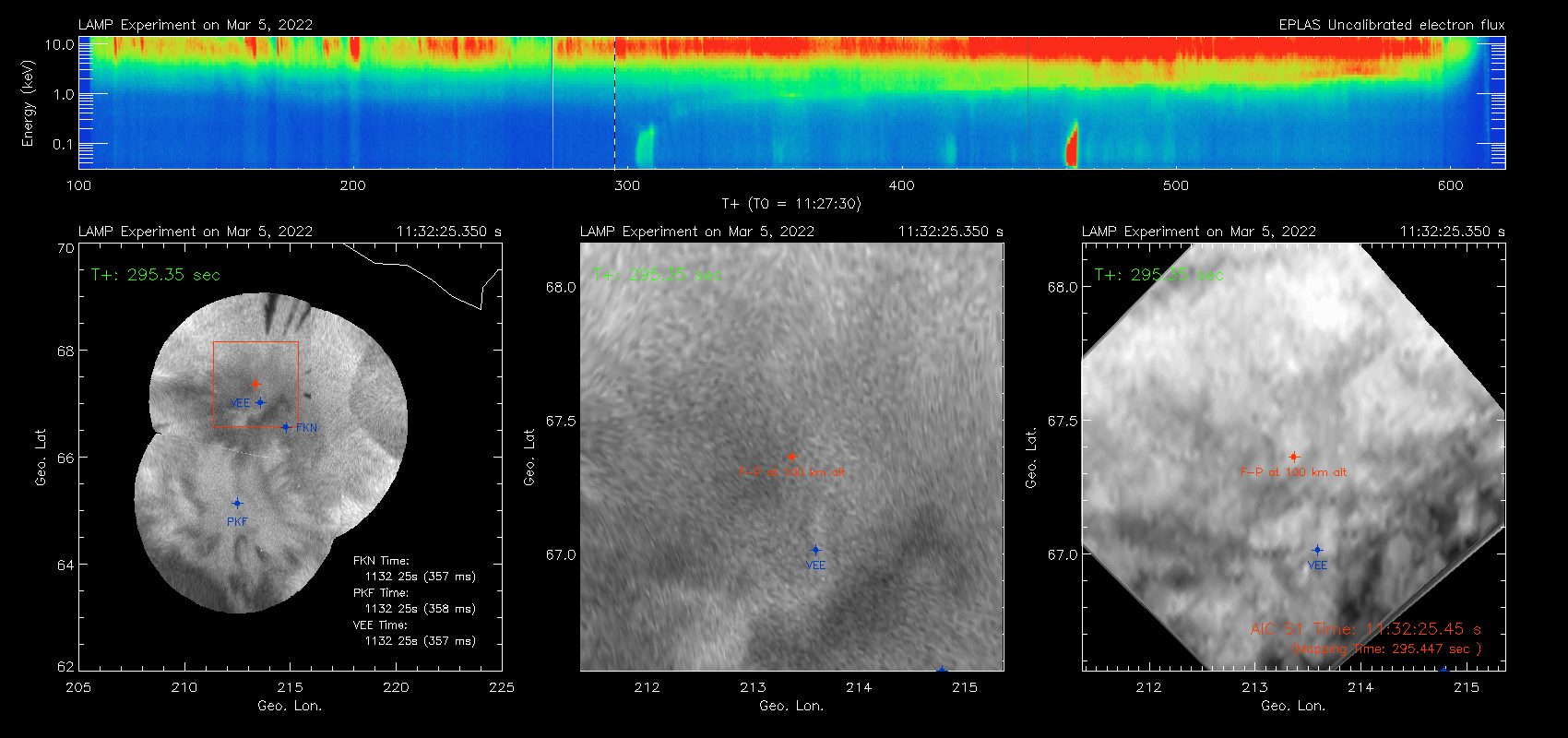Screen dimensions: 1568x738
Task: Click the left map timestamp '11:32:25.350 s'
Action: click(449, 232)
